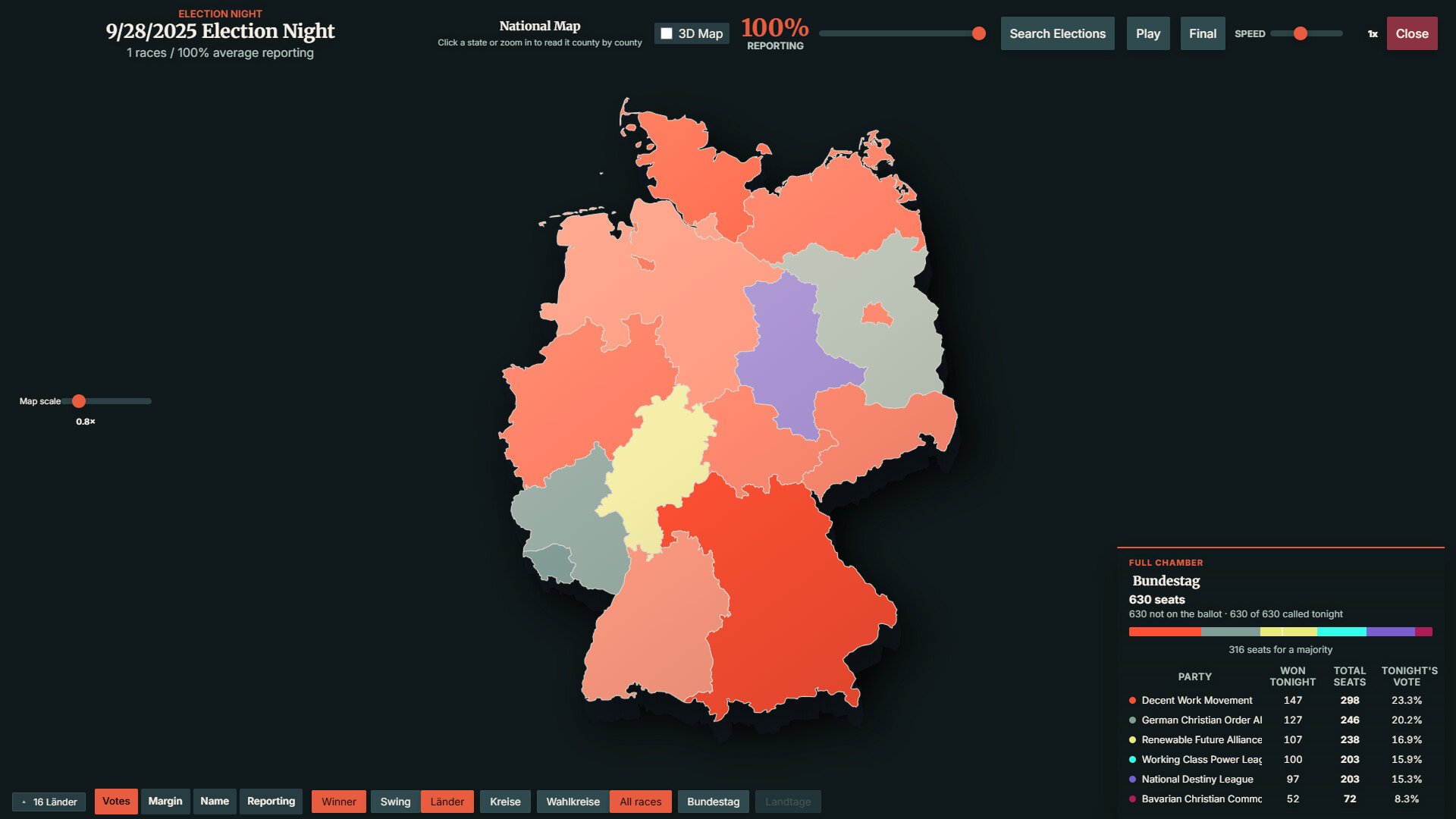This screenshot has width=1456, height=819.
Task: Filter to Bundestag races
Action: [714, 802]
